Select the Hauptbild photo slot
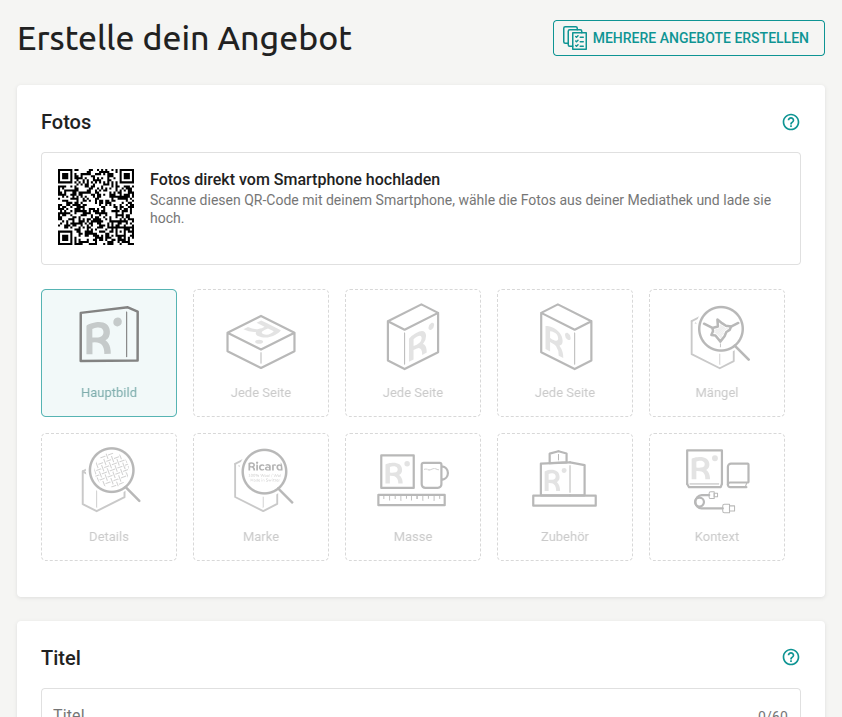Viewport: 842px width, 717px height. (x=109, y=353)
